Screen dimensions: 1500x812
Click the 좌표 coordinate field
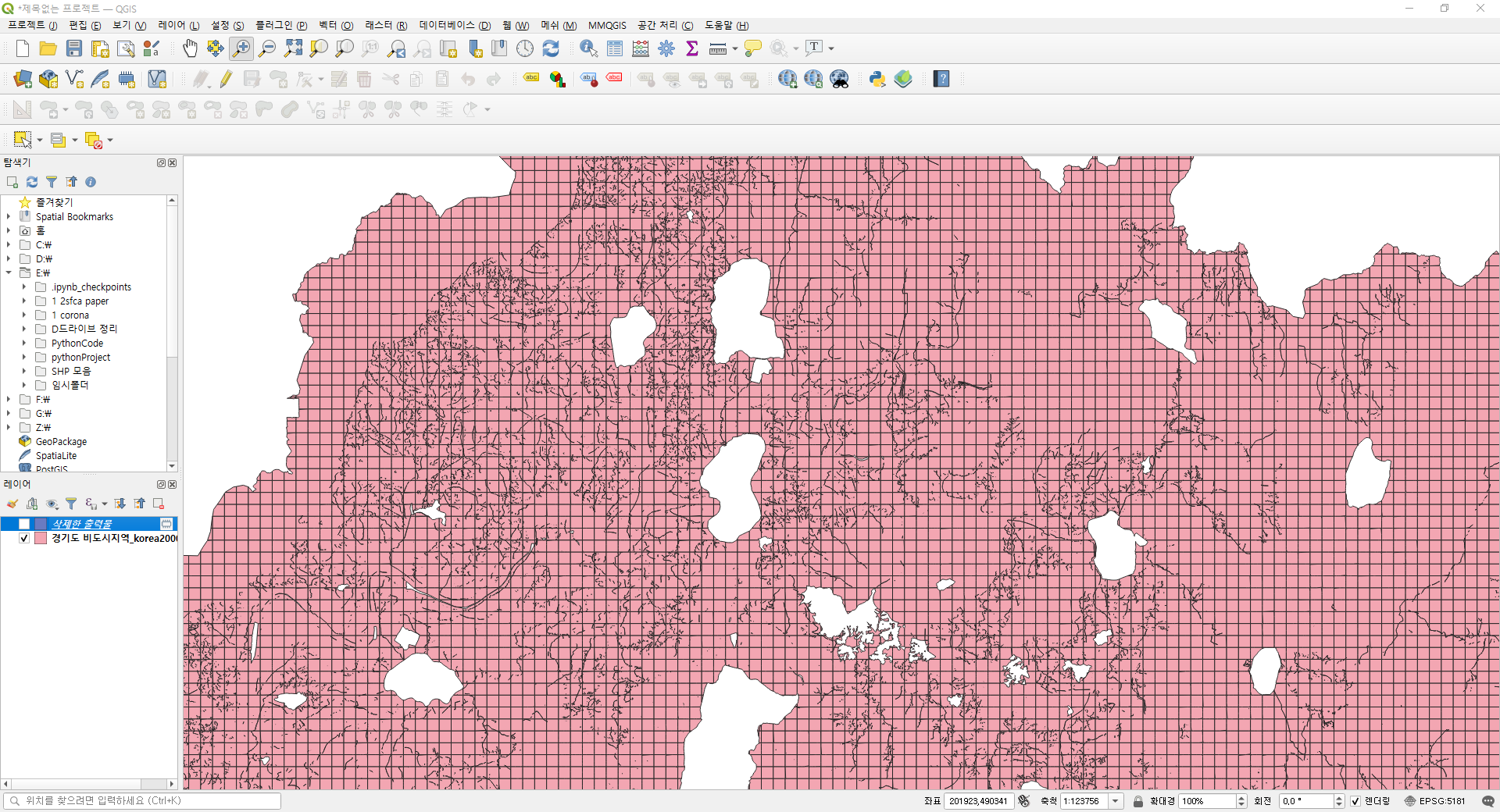pyautogui.click(x=979, y=801)
